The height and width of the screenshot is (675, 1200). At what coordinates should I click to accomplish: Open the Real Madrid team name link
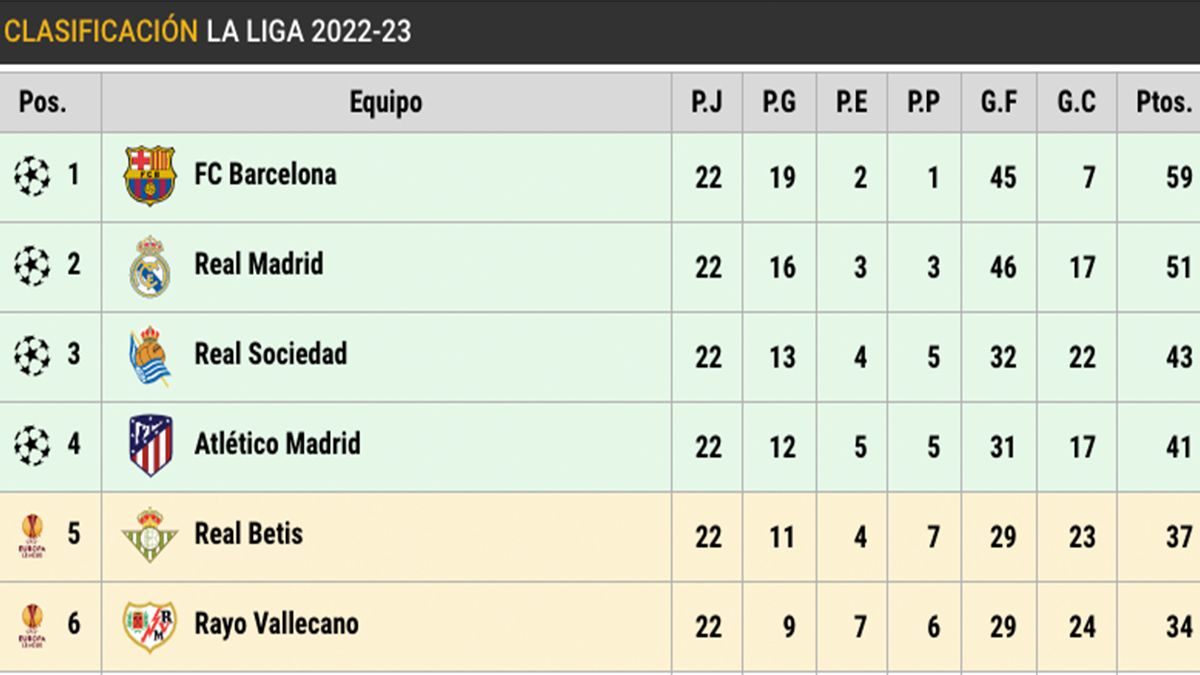(259, 265)
